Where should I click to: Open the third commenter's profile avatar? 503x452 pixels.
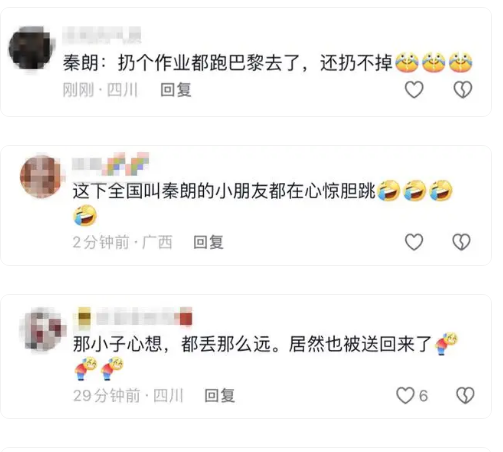(x=43, y=329)
